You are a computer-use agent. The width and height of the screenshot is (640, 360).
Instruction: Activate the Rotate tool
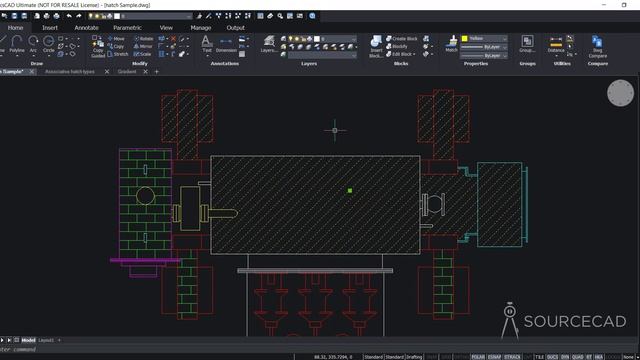click(143, 38)
